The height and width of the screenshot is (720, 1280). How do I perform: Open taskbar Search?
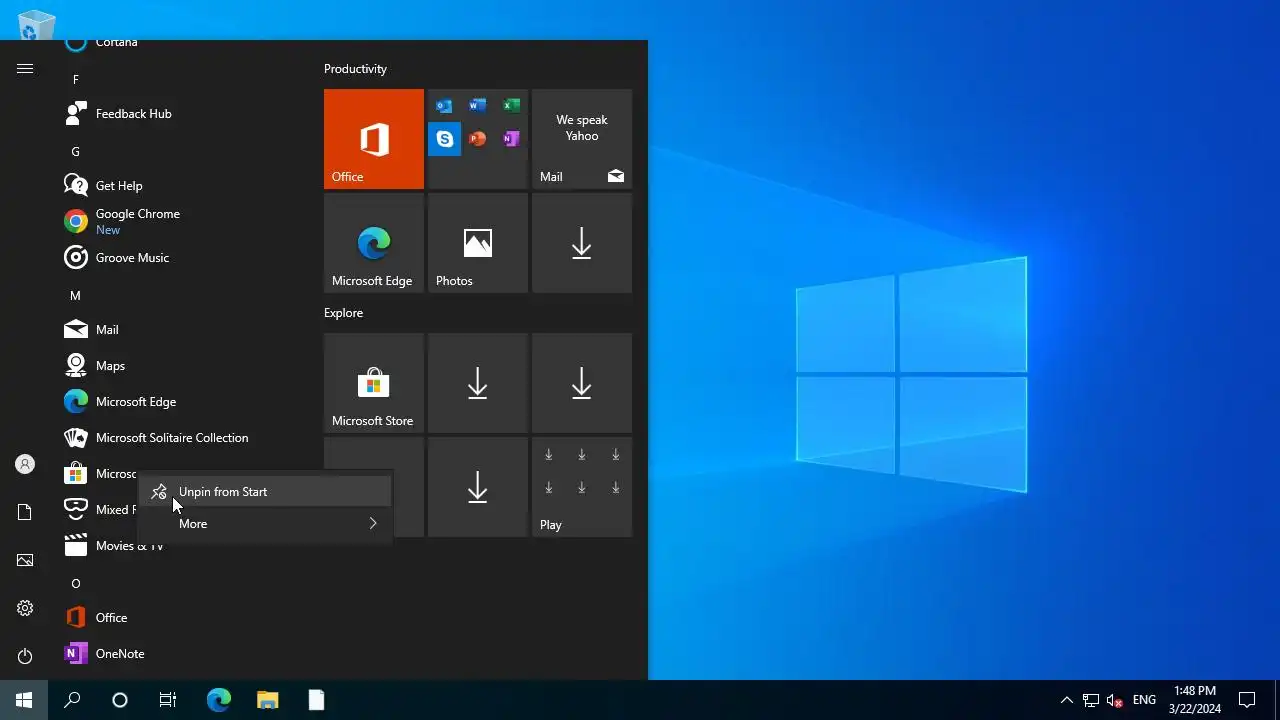(x=72, y=700)
